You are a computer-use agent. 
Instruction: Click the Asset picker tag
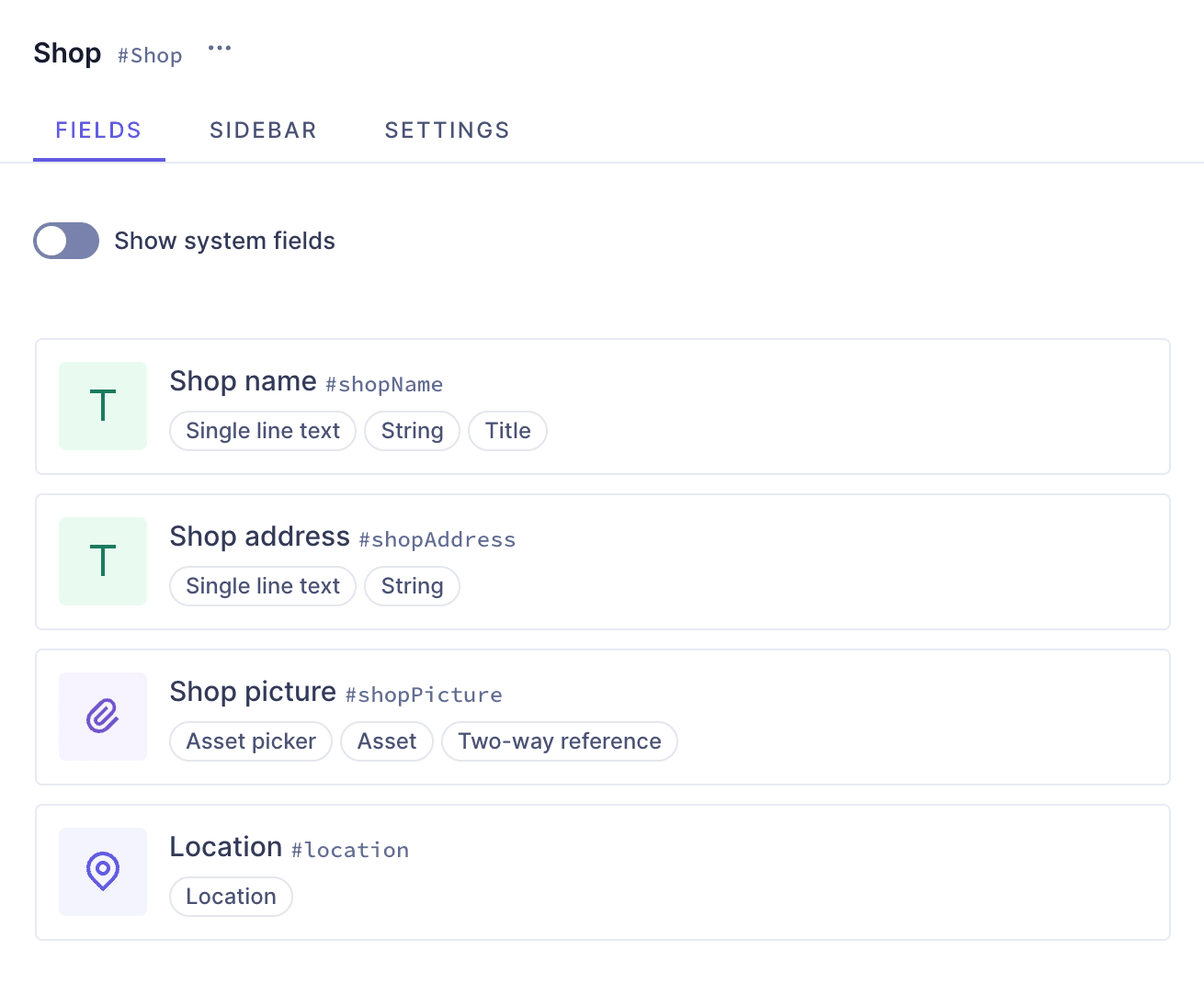click(251, 741)
